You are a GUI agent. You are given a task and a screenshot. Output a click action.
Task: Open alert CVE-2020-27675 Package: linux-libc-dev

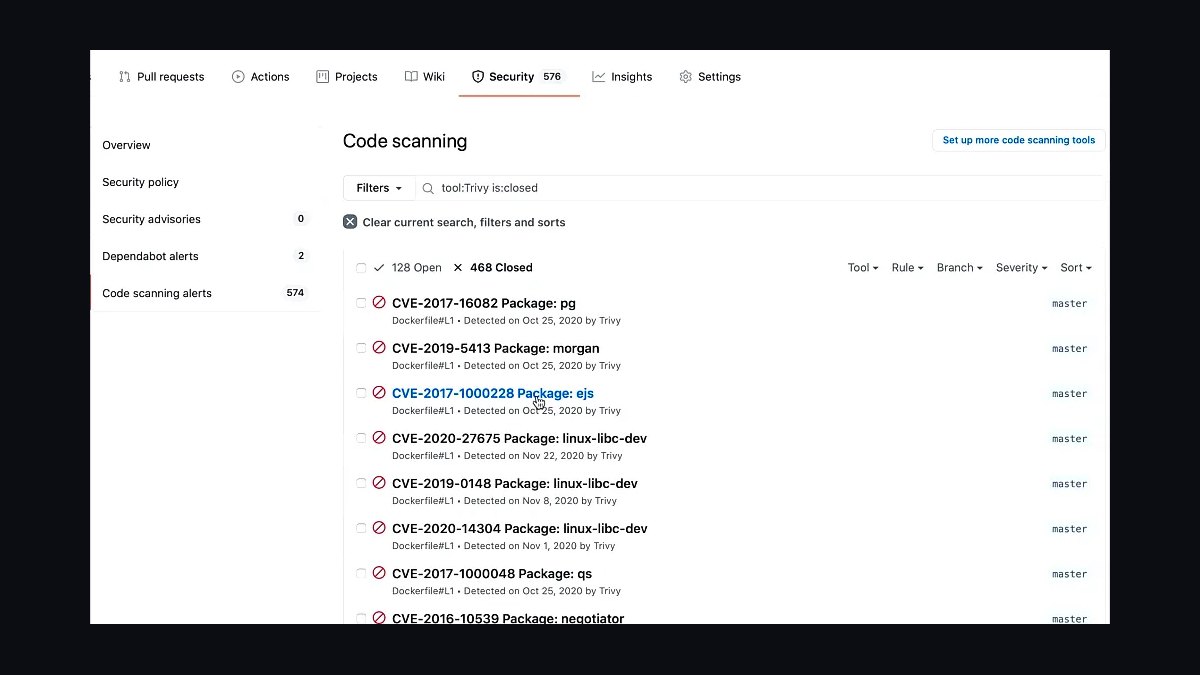(x=520, y=438)
